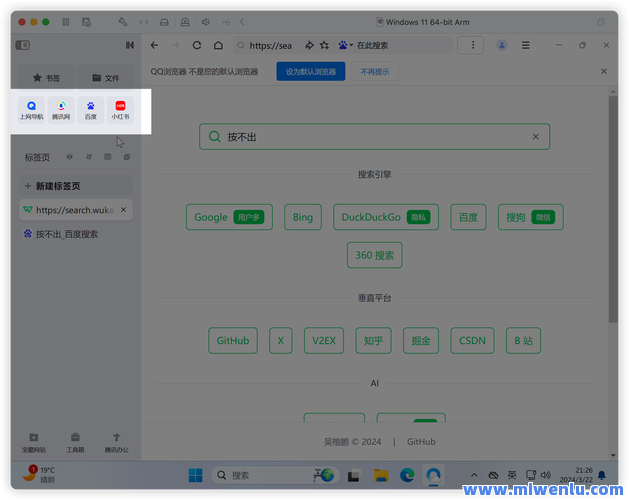Screen dimensions: 629x500
Task: Search with 360 搜索
Action: [375, 255]
